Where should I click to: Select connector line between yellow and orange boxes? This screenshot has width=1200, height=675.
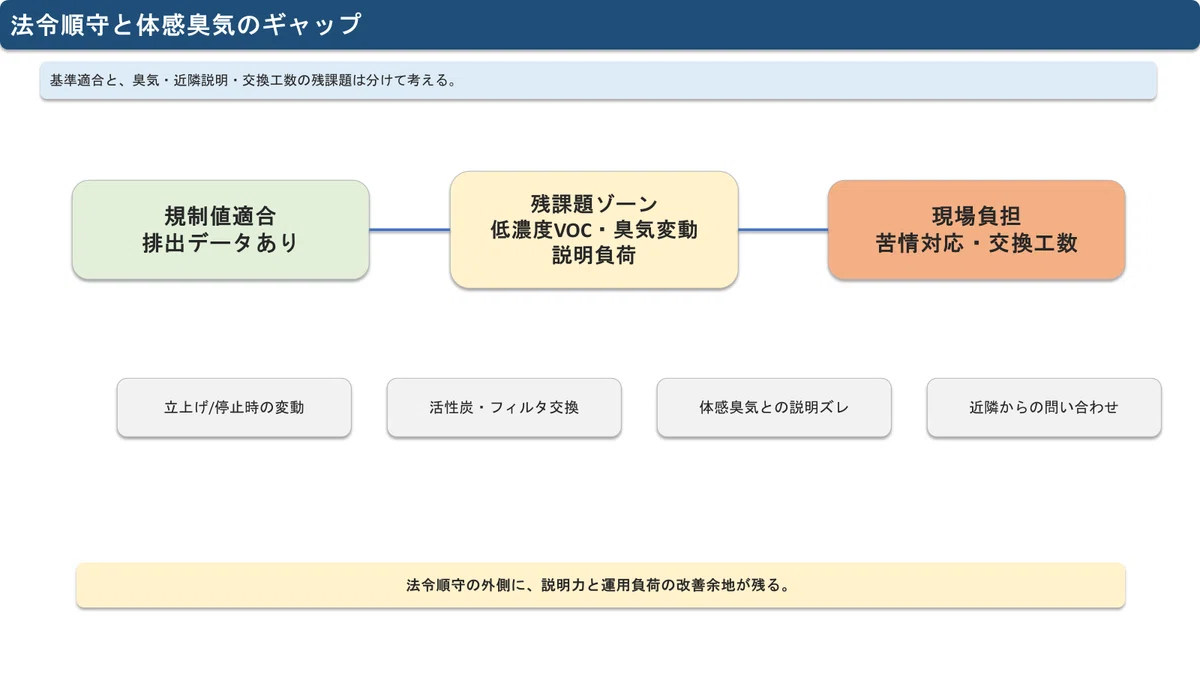(783, 230)
